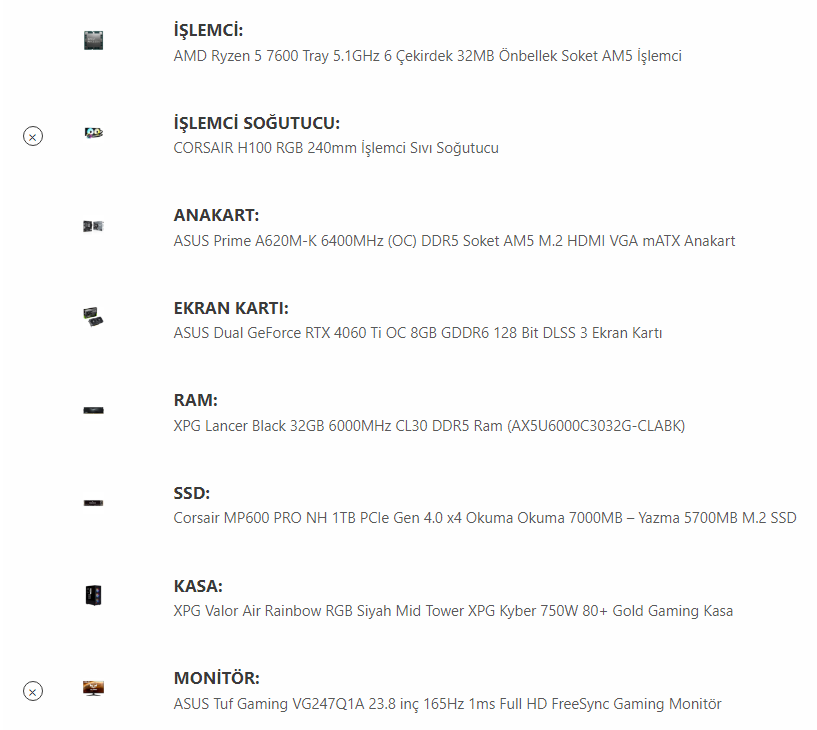Click the XPG Valor case thumbnail
This screenshot has height=730, width=817.
(94, 595)
